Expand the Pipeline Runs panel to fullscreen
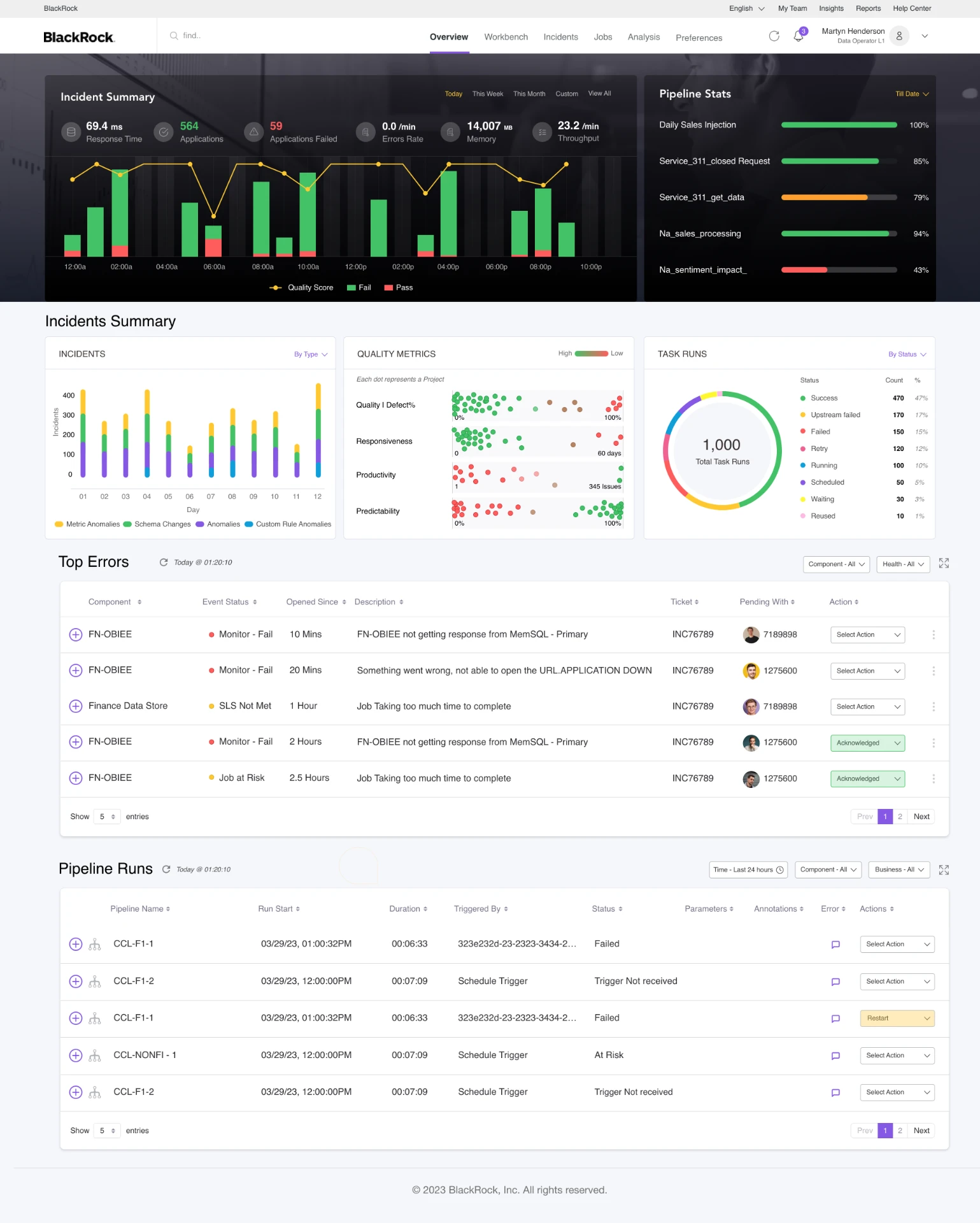Screen dimensions: 980x1223 click(944, 870)
